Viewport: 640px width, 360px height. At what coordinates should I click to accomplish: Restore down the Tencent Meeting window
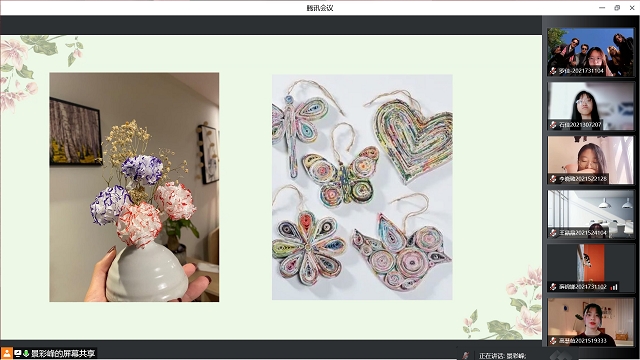pyautogui.click(x=617, y=8)
